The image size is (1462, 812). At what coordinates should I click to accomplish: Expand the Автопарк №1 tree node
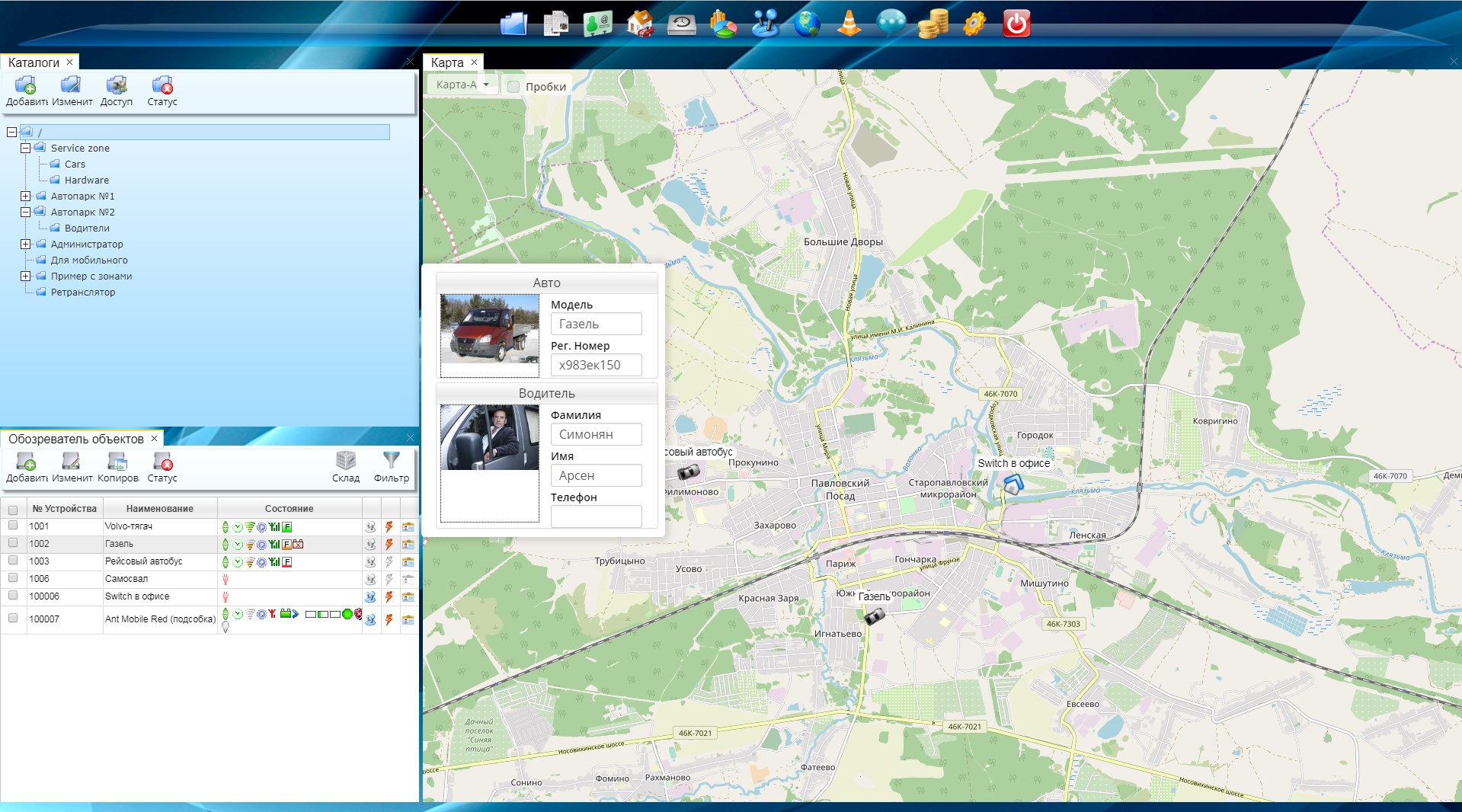click(x=26, y=197)
